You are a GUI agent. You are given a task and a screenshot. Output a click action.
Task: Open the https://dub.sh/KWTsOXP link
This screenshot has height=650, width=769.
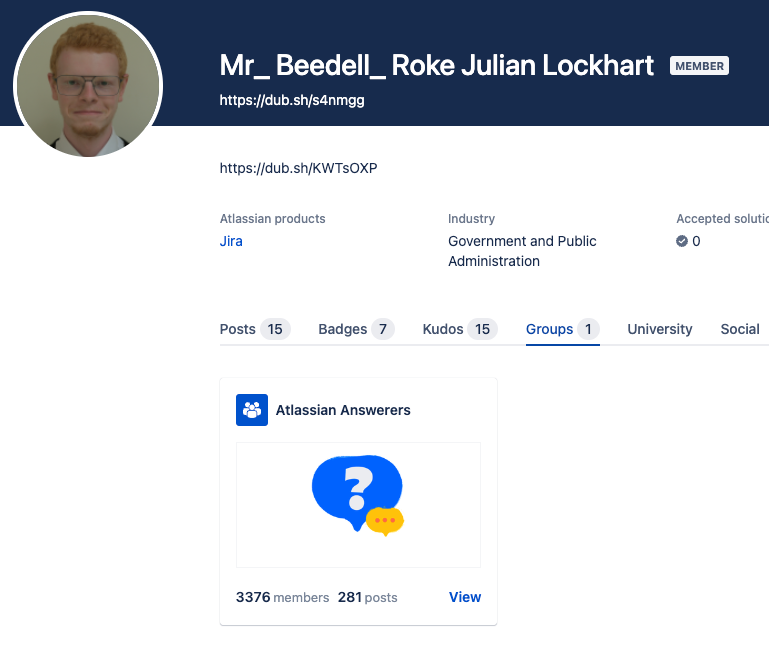coord(298,168)
